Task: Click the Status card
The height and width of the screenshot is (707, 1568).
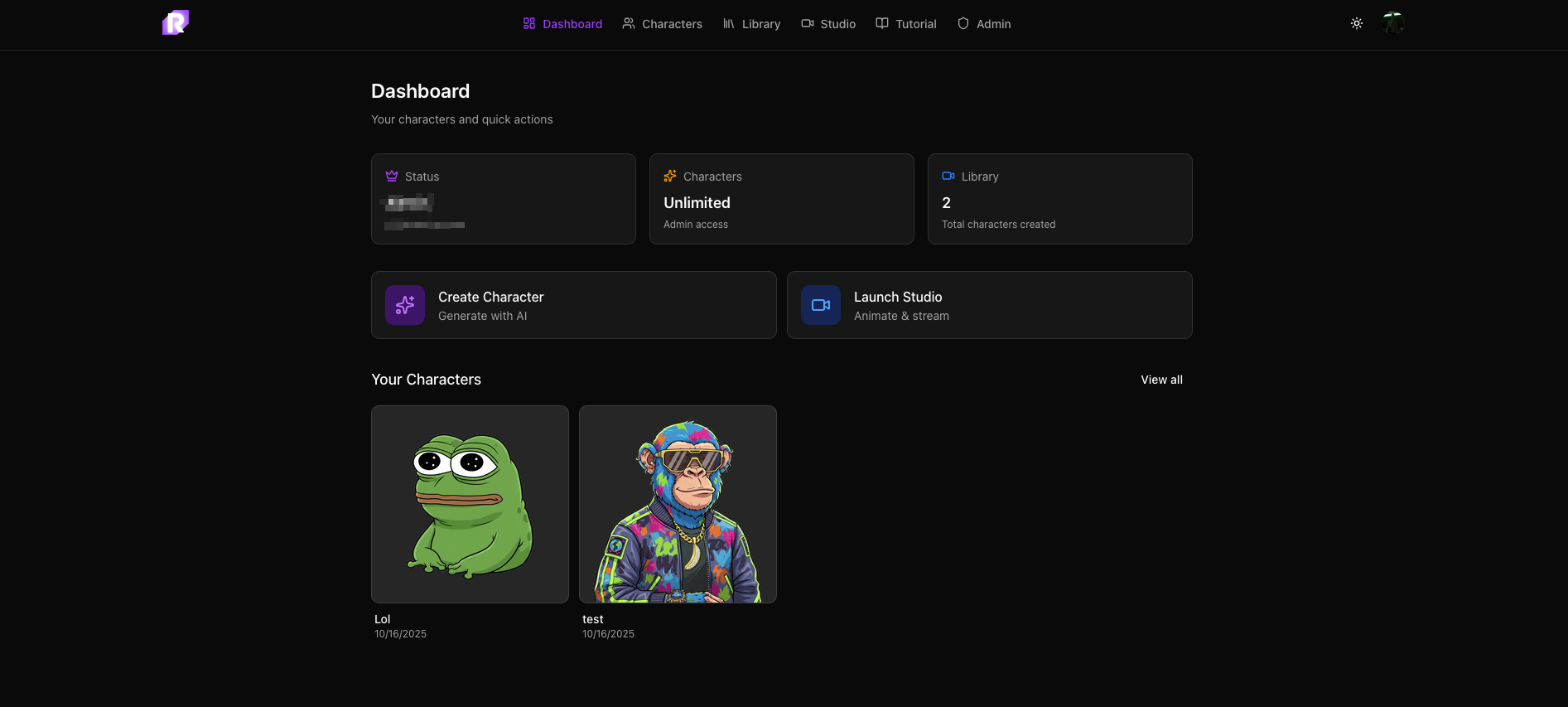Action: (504, 199)
